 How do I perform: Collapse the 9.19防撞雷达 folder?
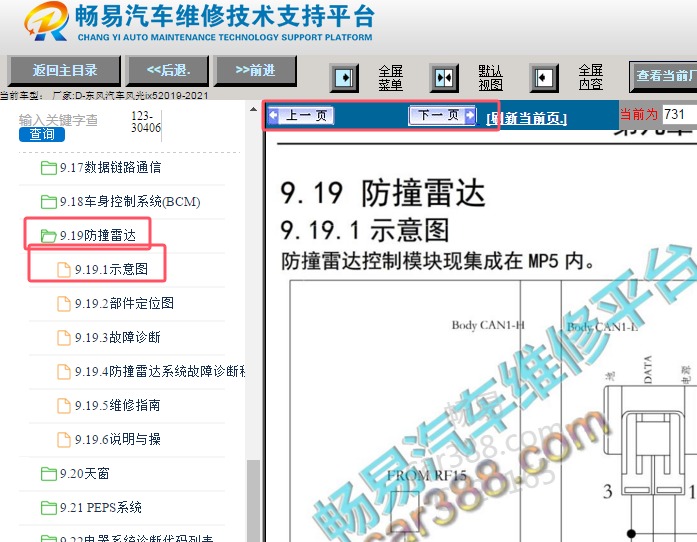[98, 236]
